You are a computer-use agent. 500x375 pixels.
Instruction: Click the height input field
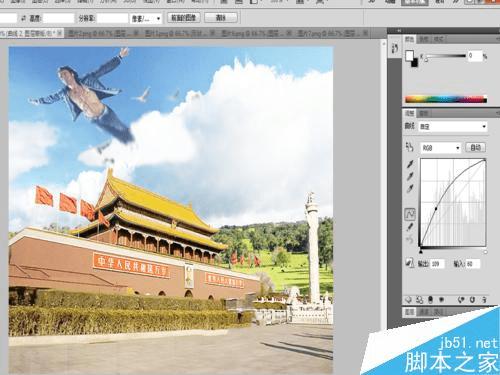58,18
